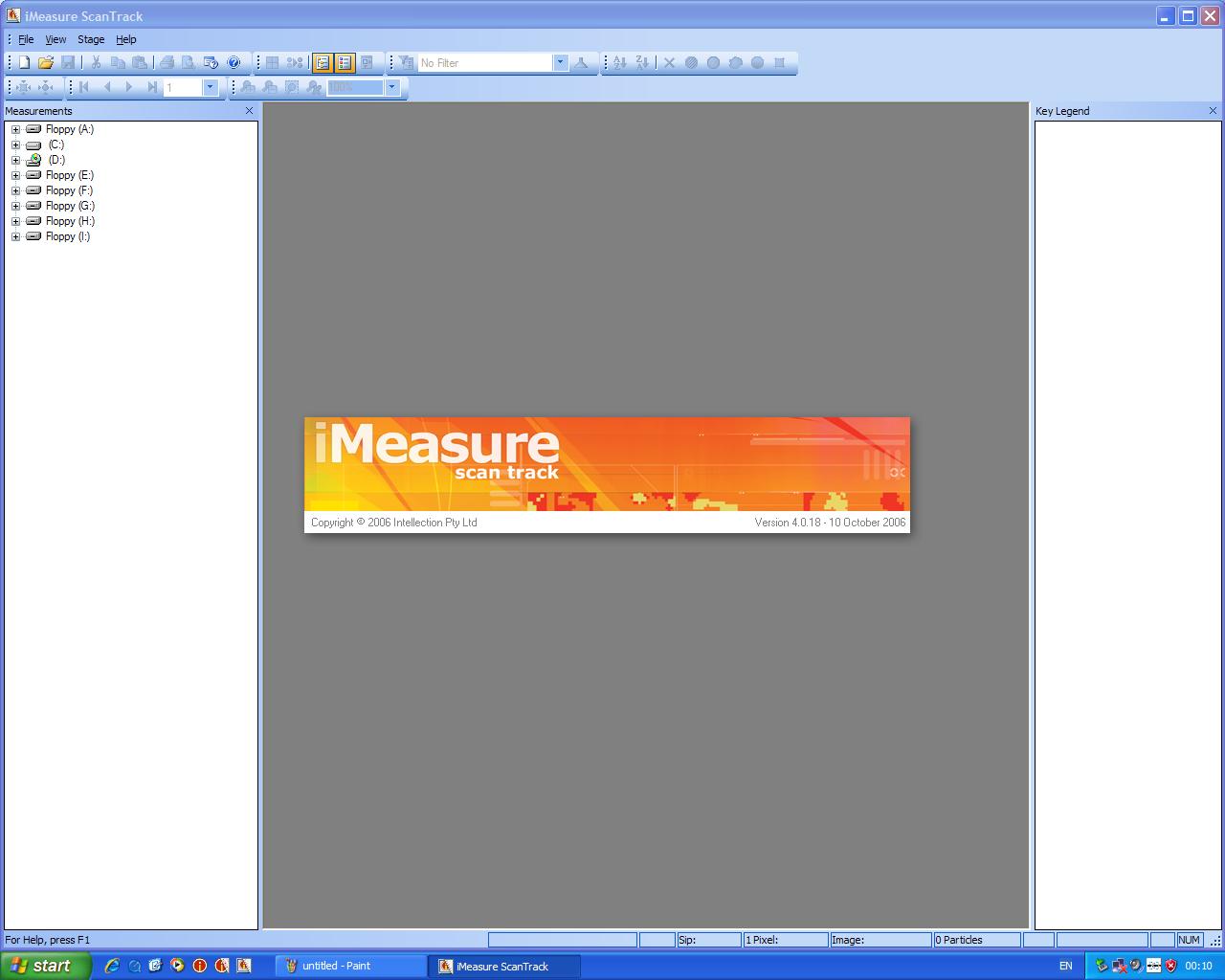1225x980 pixels.
Task: Expand the Floppy (A:) tree node
Action: tap(15, 129)
